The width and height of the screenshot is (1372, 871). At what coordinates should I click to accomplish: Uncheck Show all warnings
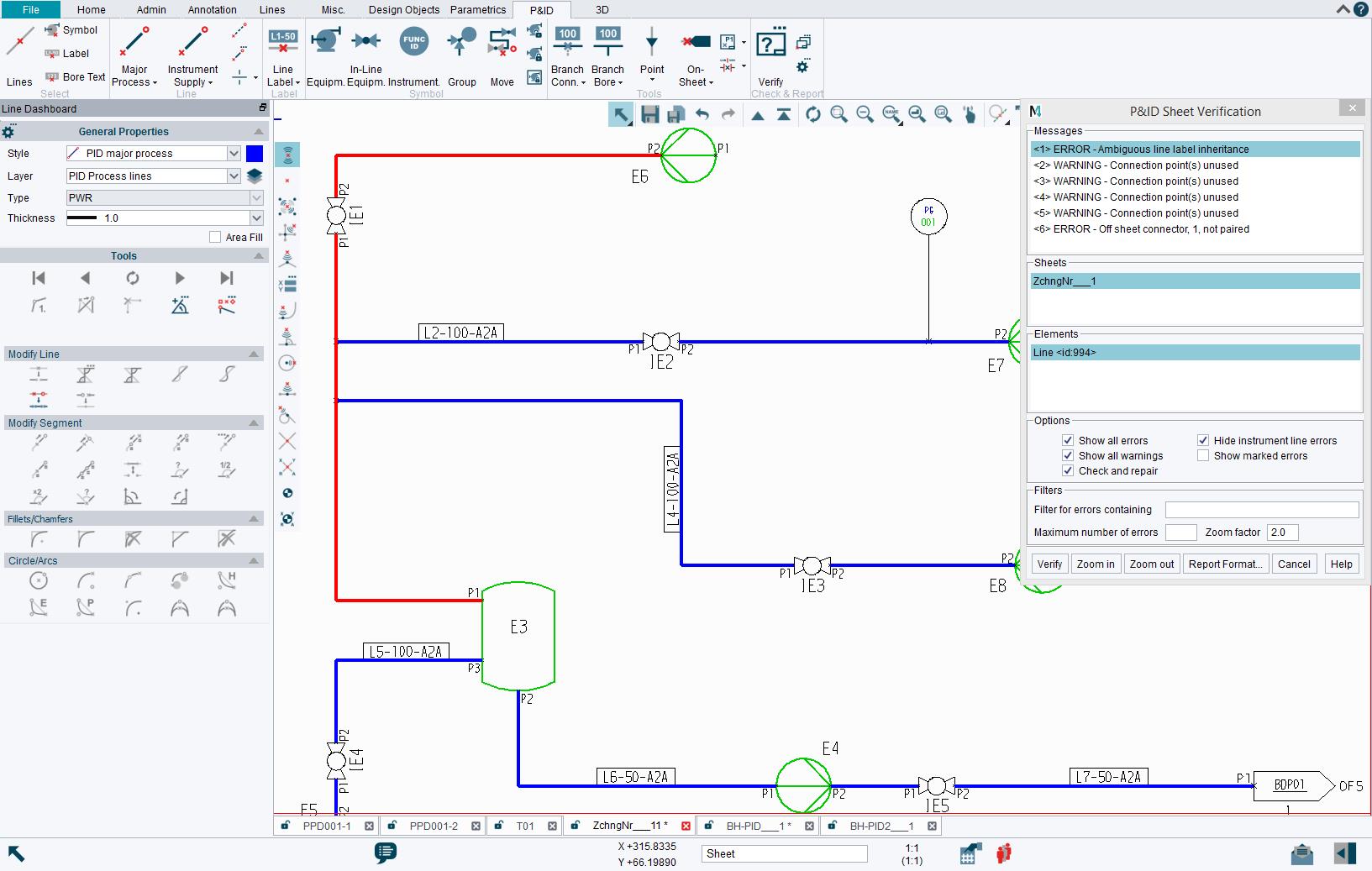tap(1068, 455)
